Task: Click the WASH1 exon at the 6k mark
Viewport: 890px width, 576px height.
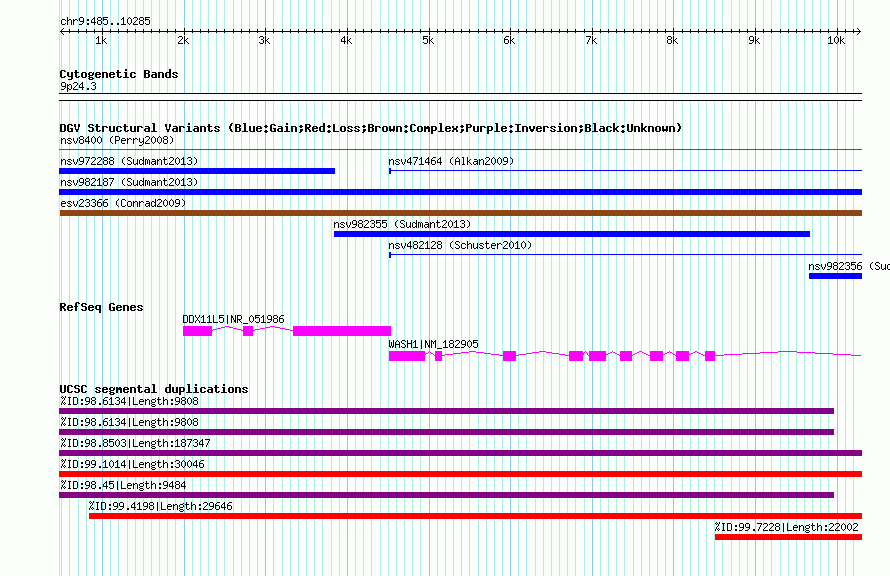Action: [509, 356]
